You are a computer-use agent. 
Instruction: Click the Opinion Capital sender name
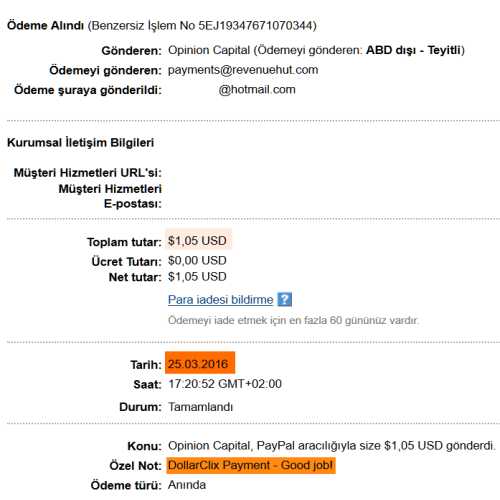point(209,50)
